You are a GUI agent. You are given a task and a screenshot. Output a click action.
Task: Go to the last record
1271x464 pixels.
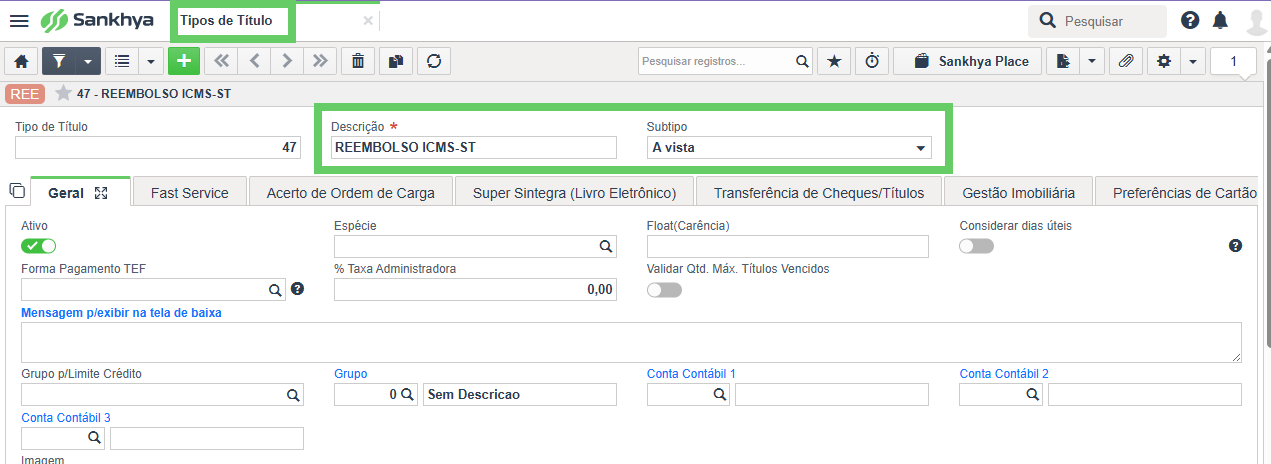point(319,61)
